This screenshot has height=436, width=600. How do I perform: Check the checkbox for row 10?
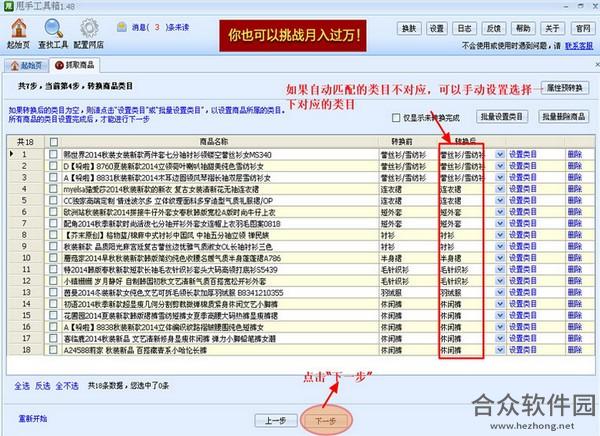(53, 258)
